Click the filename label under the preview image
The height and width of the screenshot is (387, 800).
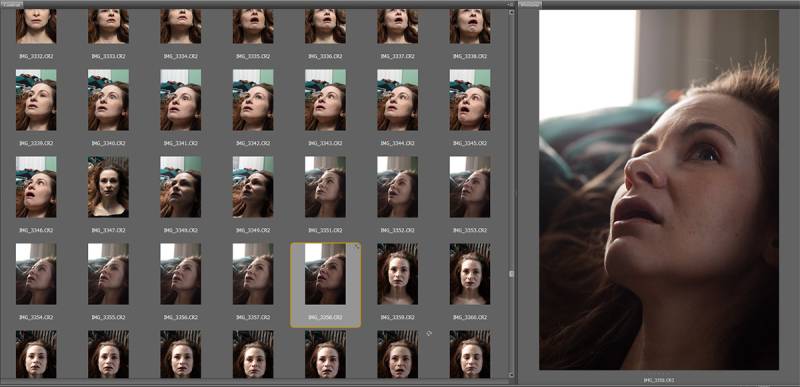click(x=659, y=380)
